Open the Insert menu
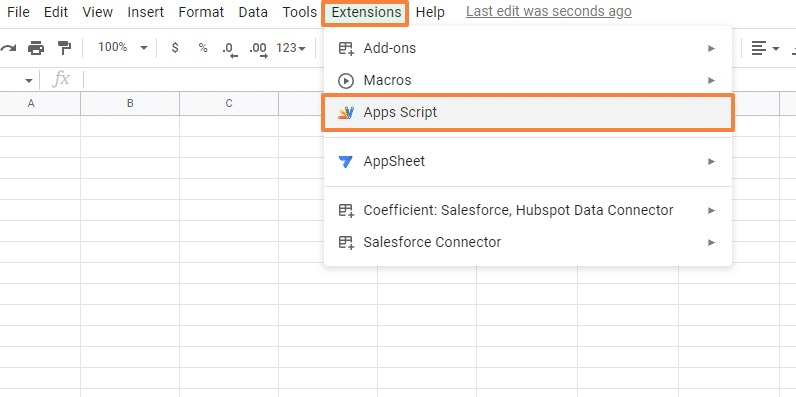Screen dimensions: 796x397 [146, 12]
